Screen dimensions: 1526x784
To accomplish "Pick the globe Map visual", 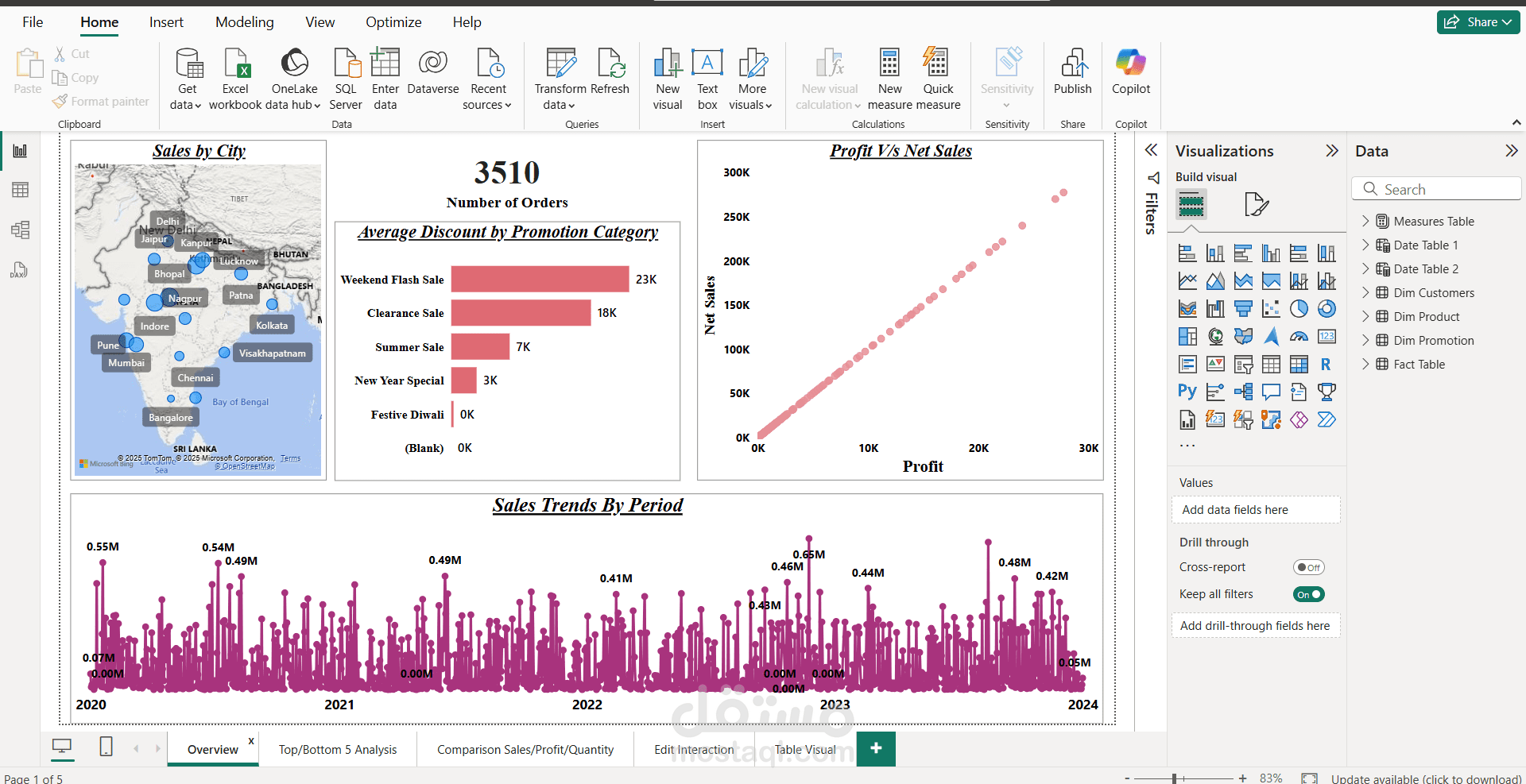I will click(x=1215, y=337).
